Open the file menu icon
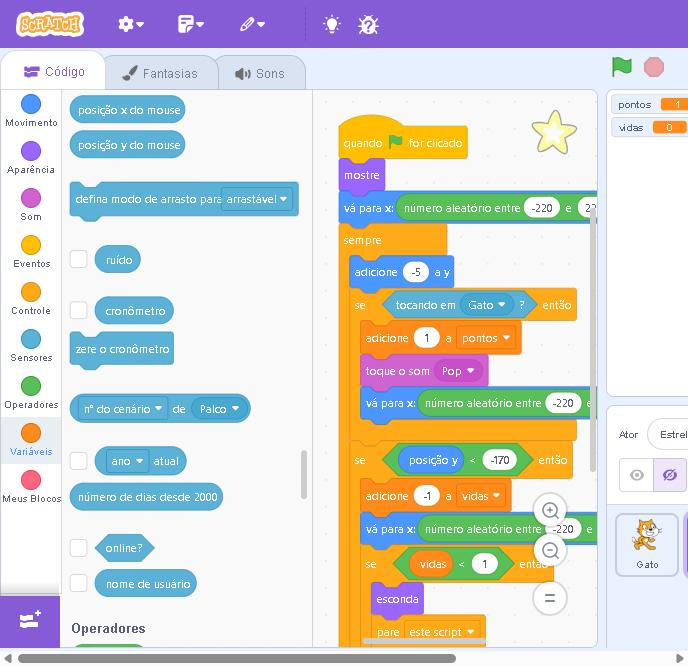Viewport: 688px width, 666px height. 191,24
